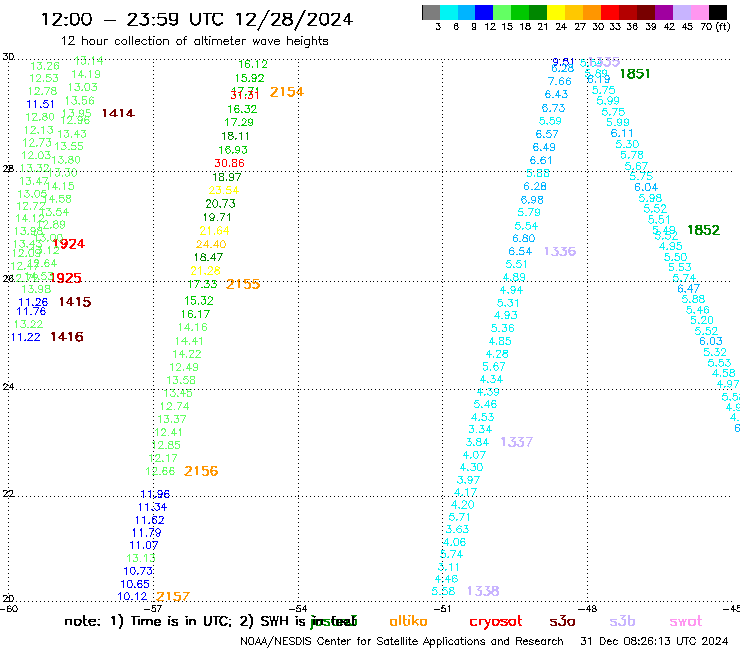Click the orange altika time stamp 2155

tap(243, 284)
